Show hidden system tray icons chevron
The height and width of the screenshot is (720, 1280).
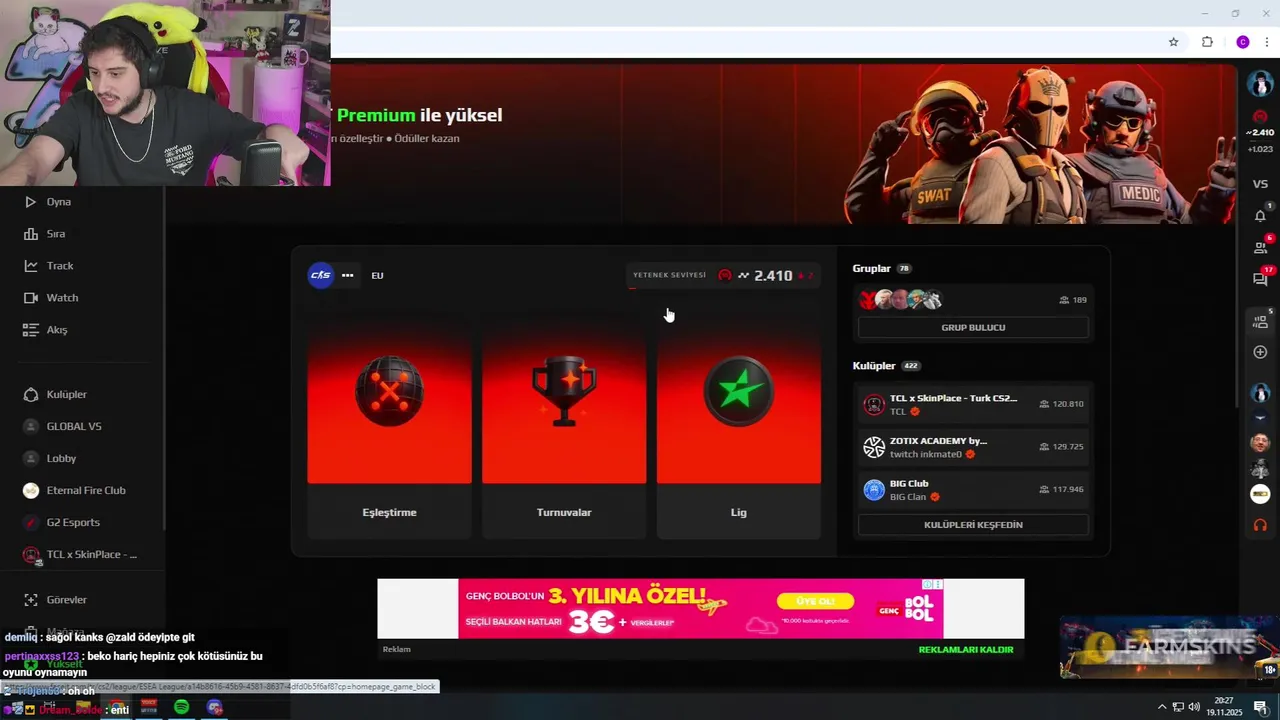pos(1162,707)
